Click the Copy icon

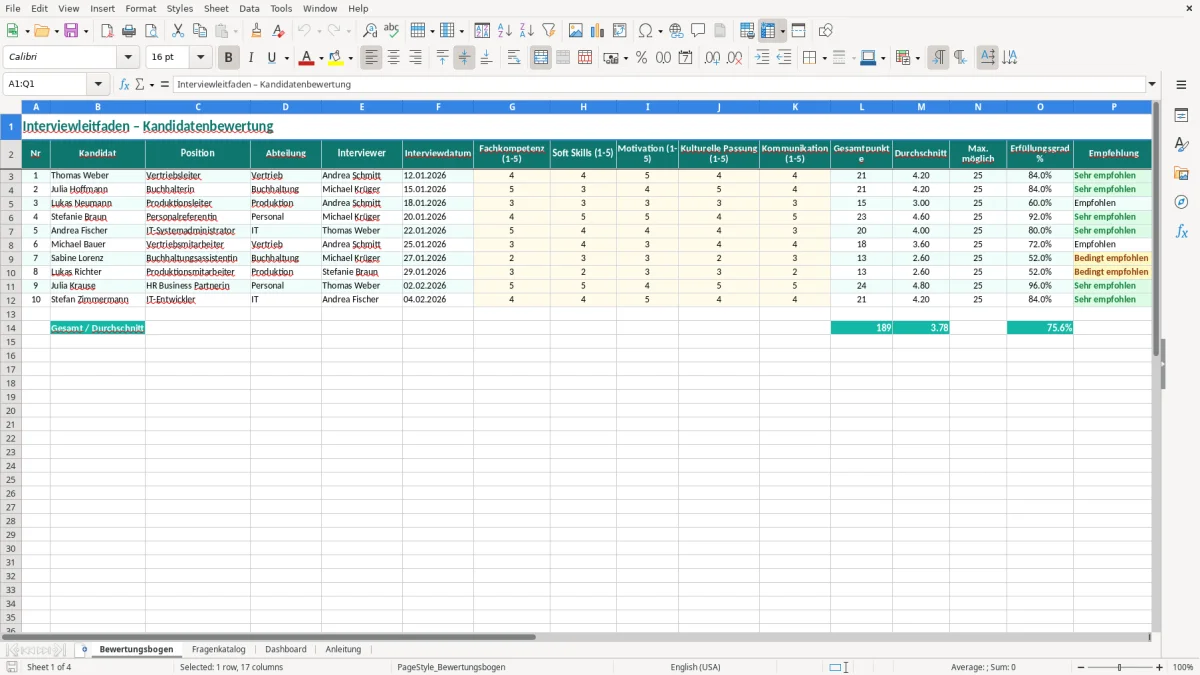pos(200,31)
